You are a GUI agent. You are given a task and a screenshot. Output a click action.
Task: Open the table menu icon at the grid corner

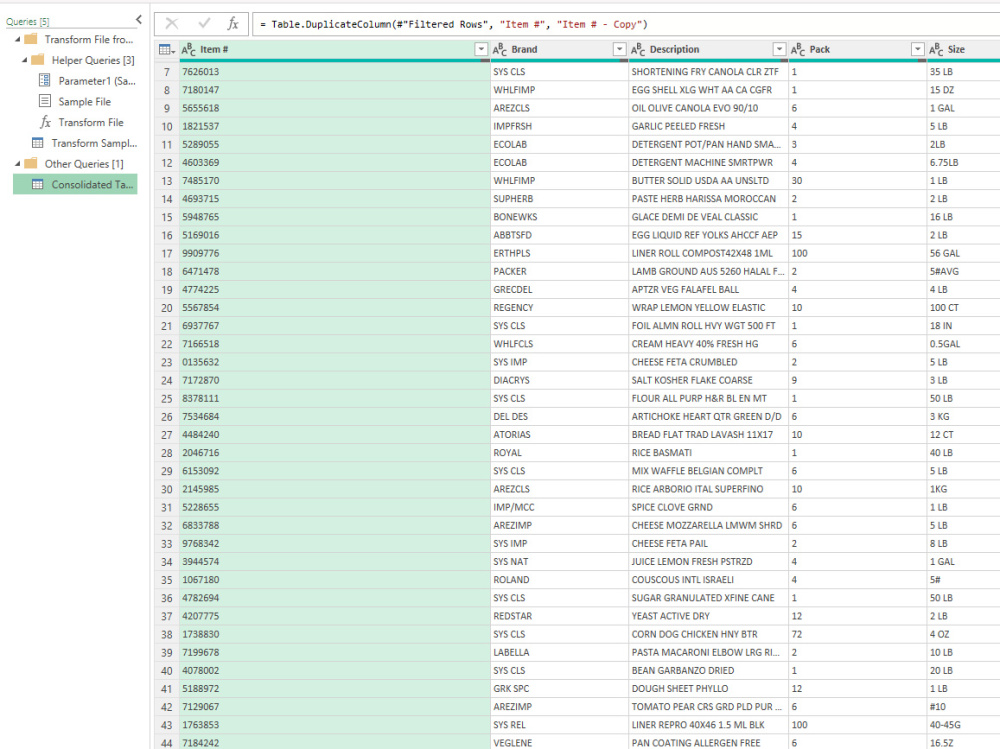[165, 48]
